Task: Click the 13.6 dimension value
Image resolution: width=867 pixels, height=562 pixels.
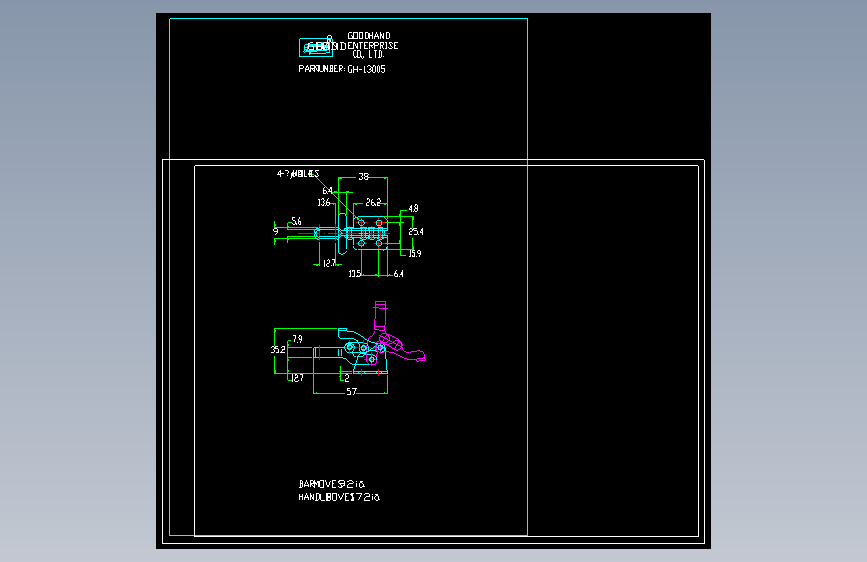Action: [324, 202]
